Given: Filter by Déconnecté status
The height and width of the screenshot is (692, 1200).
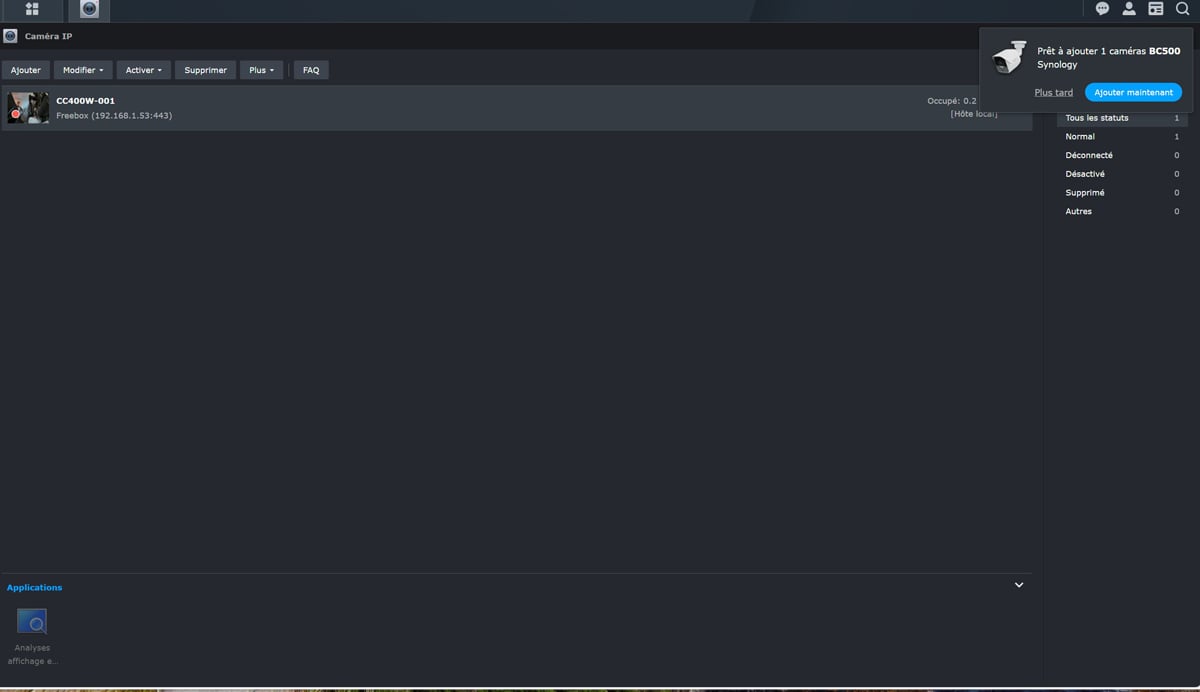Looking at the screenshot, I should 1089,156.
